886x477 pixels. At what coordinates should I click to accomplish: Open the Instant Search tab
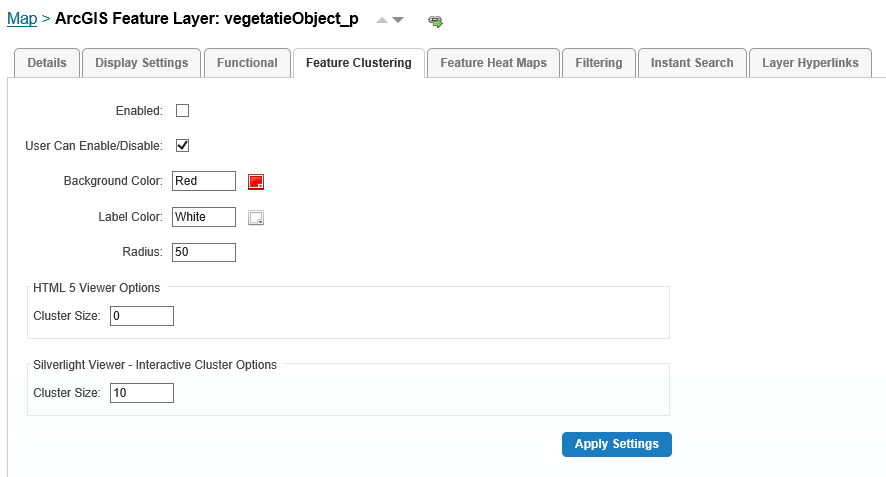pyautogui.click(x=692, y=63)
